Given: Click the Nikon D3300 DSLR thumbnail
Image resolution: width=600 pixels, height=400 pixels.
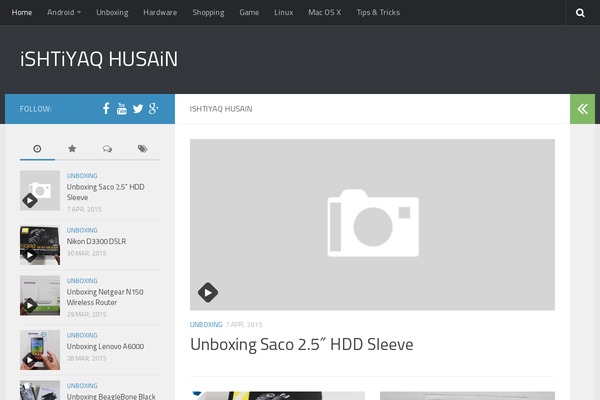Looking at the screenshot, I should click(x=40, y=245).
